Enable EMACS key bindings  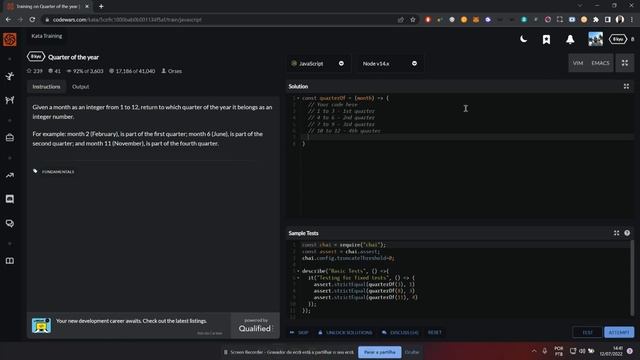[x=600, y=63]
